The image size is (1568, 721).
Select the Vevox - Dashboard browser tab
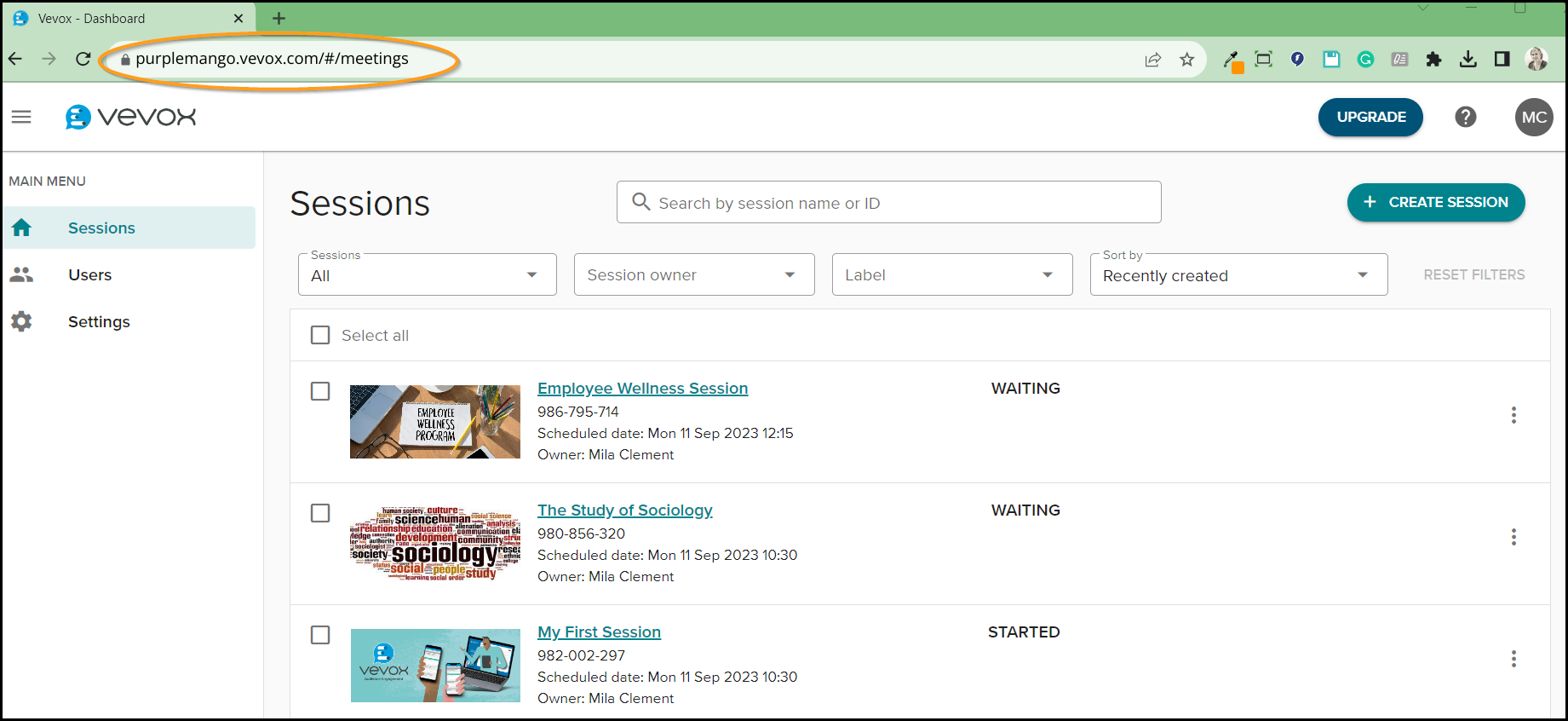(x=128, y=18)
